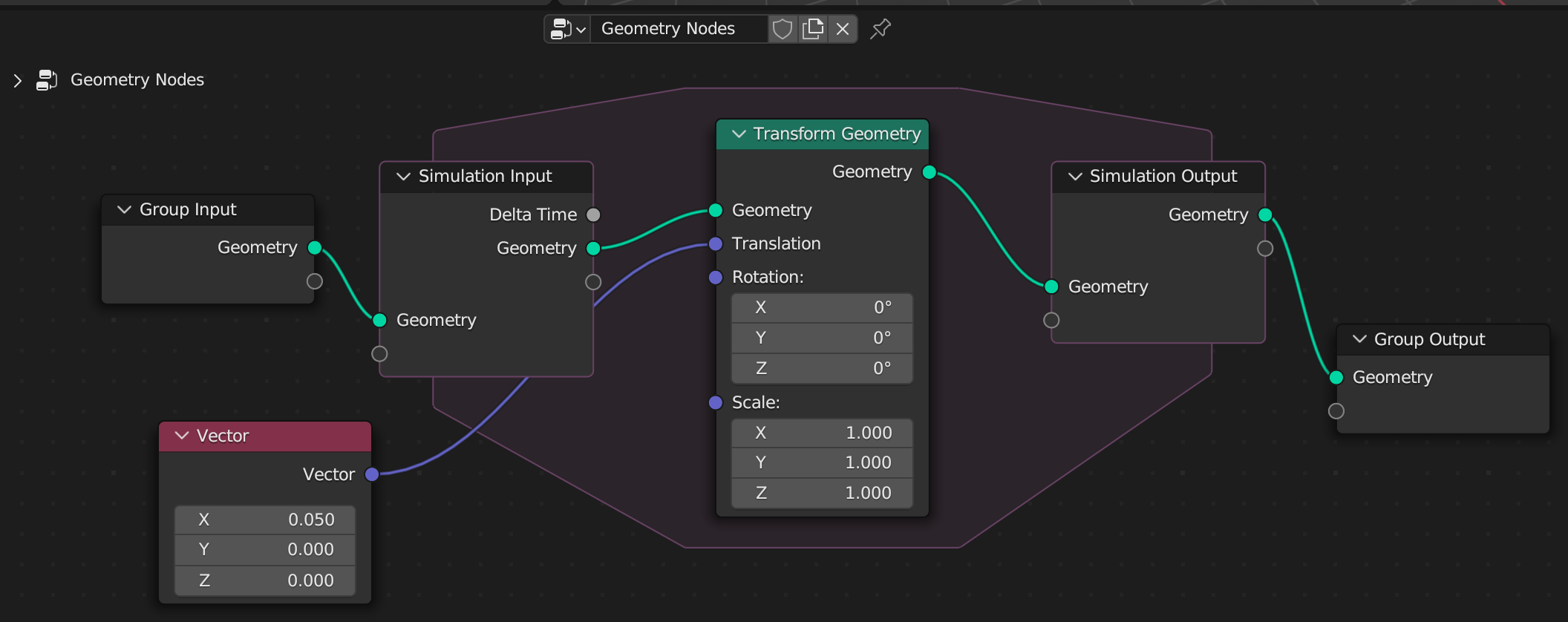This screenshot has height=622, width=1568.
Task: Click the Delta Time output socket
Action: (x=593, y=215)
